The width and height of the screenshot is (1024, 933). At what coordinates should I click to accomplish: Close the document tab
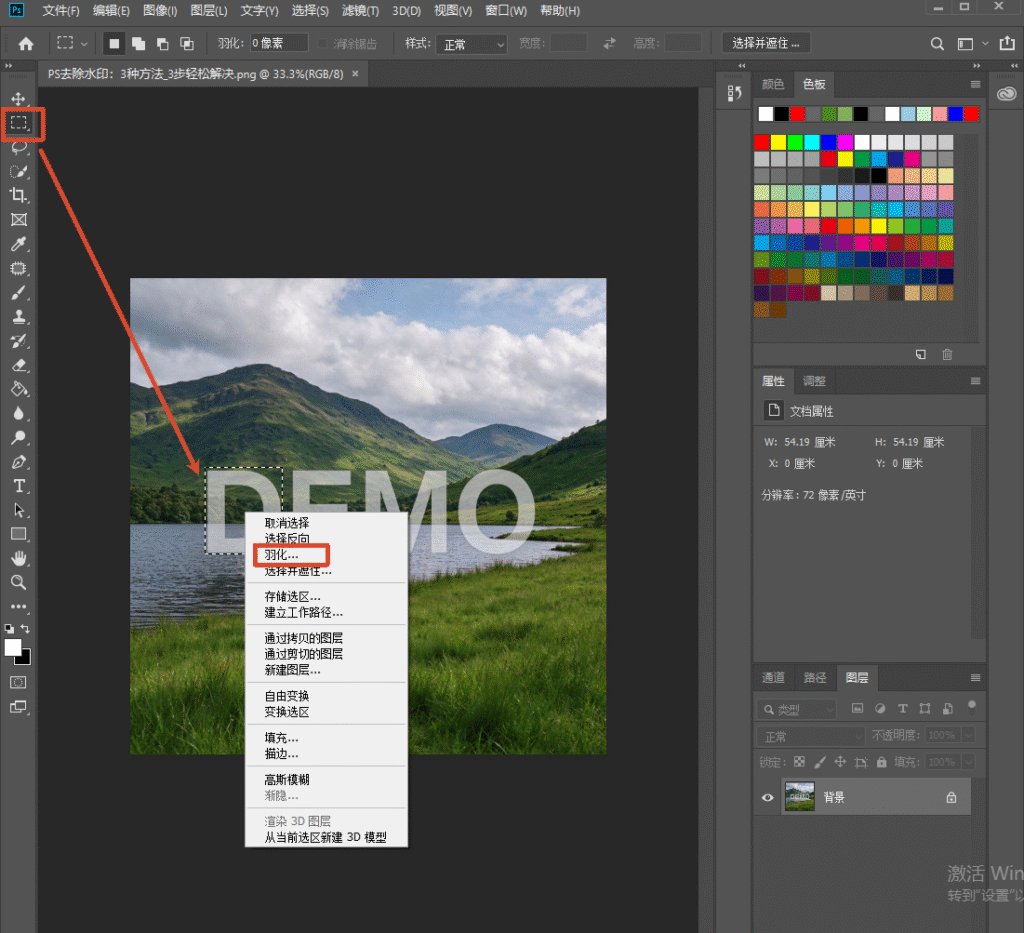355,74
